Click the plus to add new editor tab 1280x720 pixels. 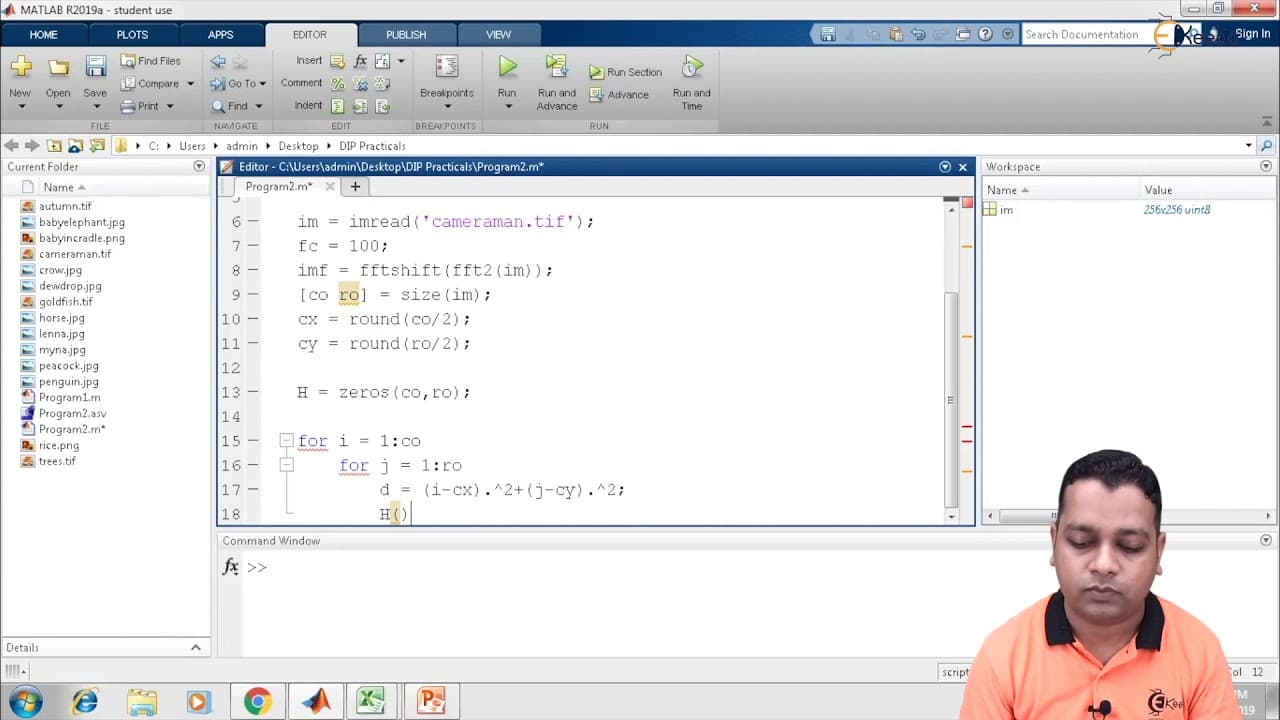(355, 186)
